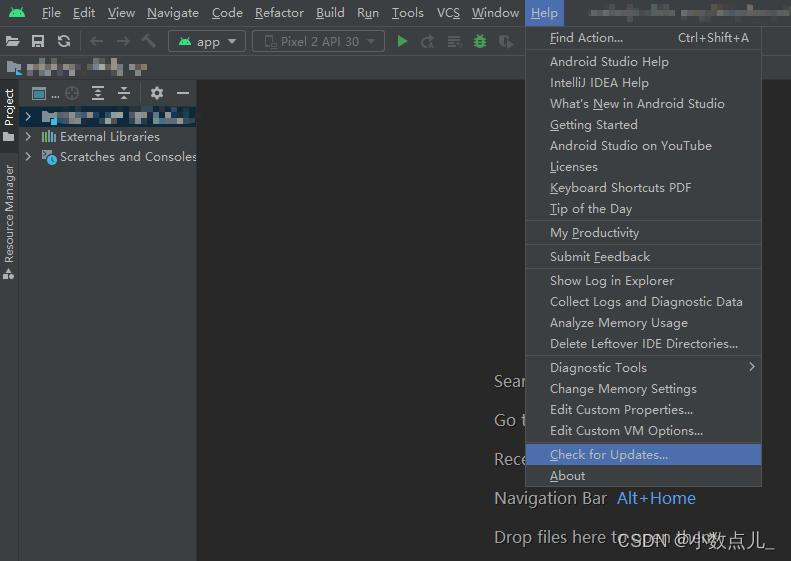This screenshot has width=791, height=561.
Task: Click the Android Studio logo icon
Action: point(17,12)
